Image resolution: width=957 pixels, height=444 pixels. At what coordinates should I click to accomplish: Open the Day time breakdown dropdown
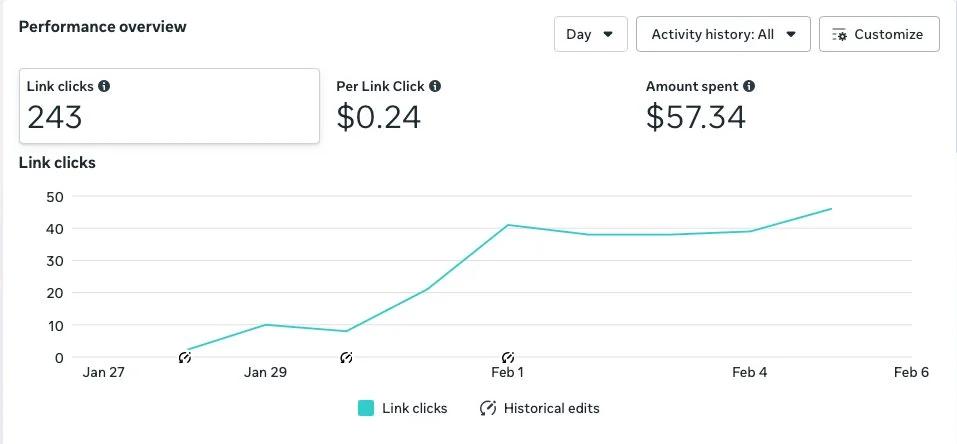pos(590,34)
